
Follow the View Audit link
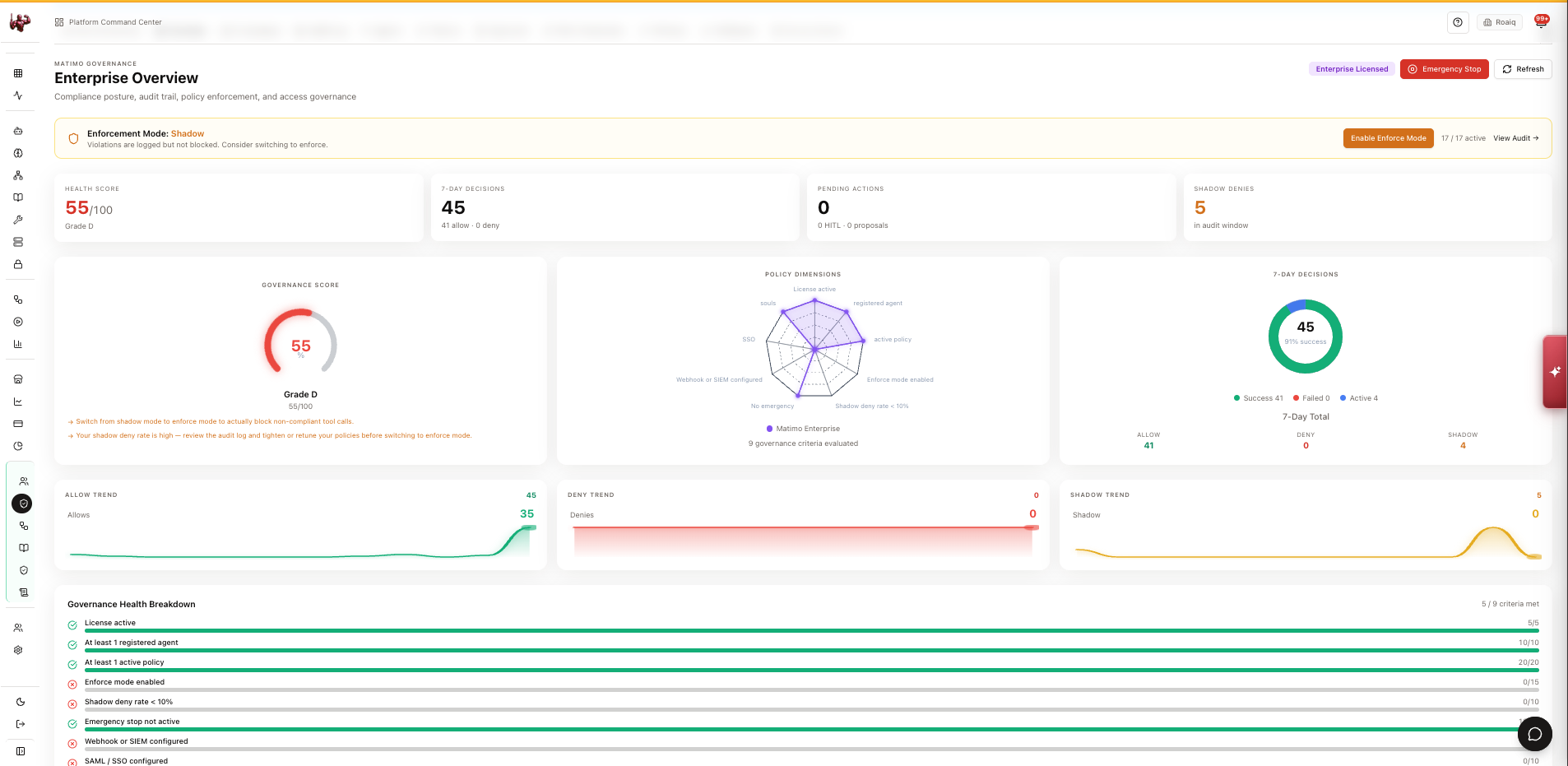tap(1515, 138)
